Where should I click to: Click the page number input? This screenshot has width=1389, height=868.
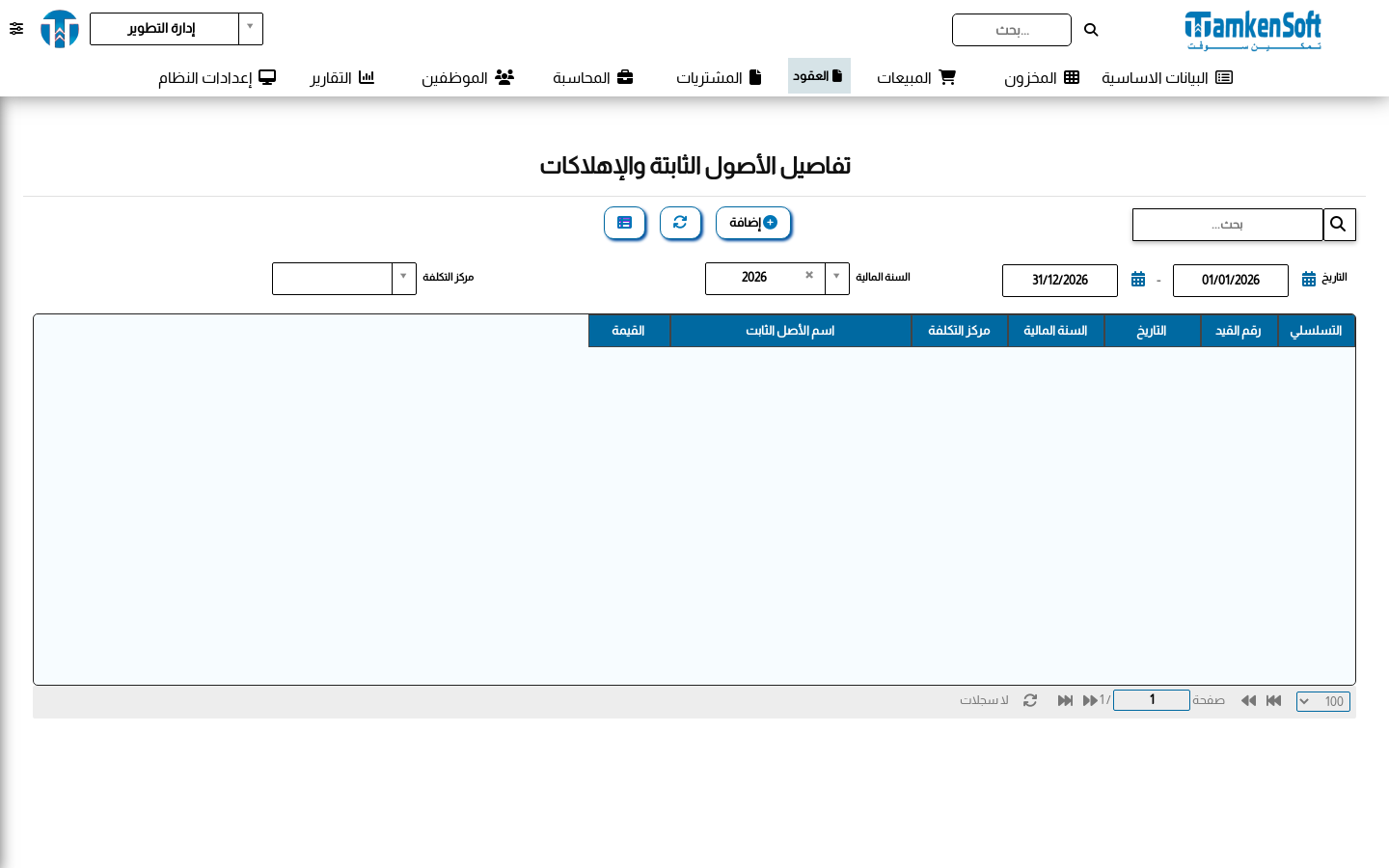point(1152,700)
